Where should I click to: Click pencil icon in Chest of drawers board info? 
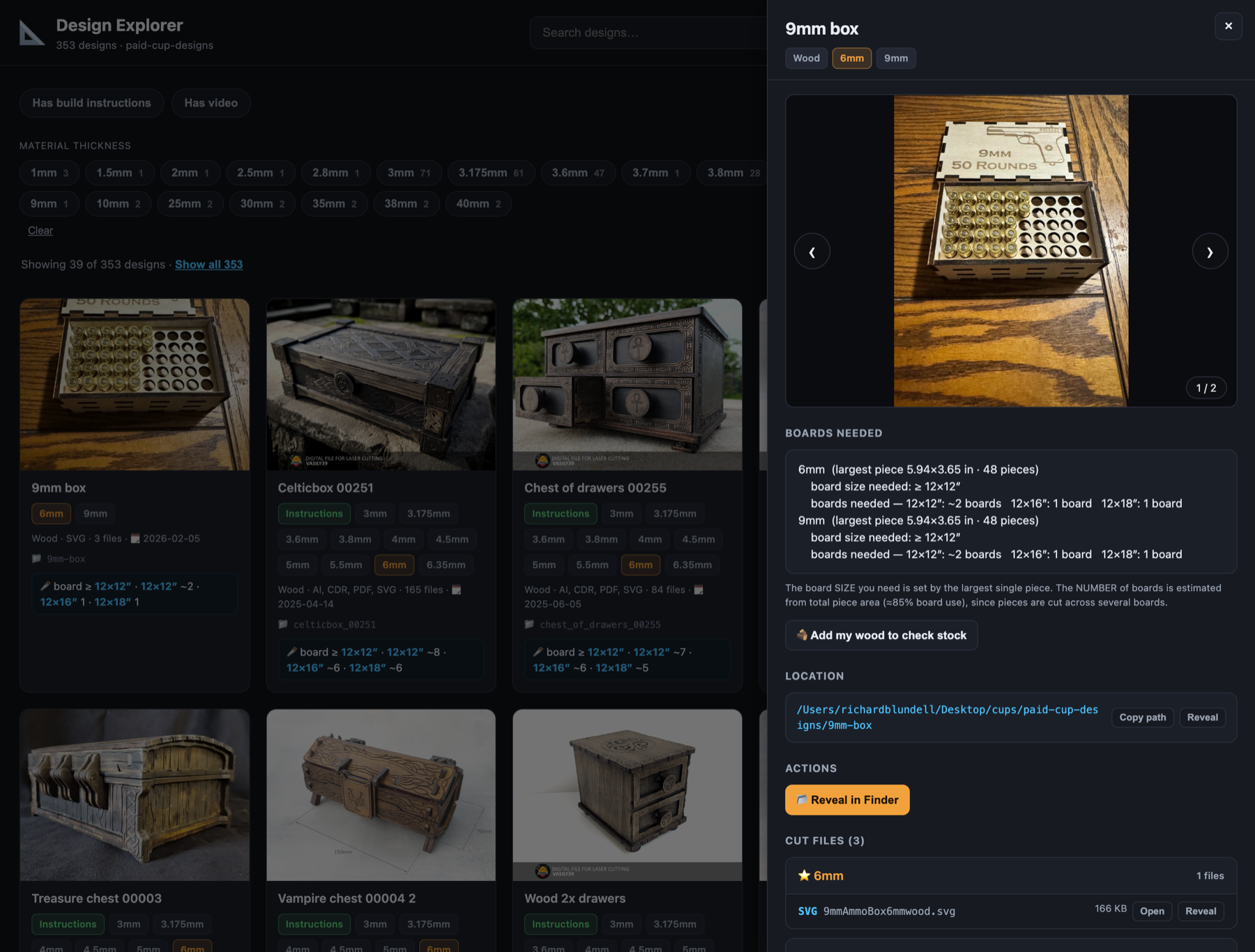[538, 652]
